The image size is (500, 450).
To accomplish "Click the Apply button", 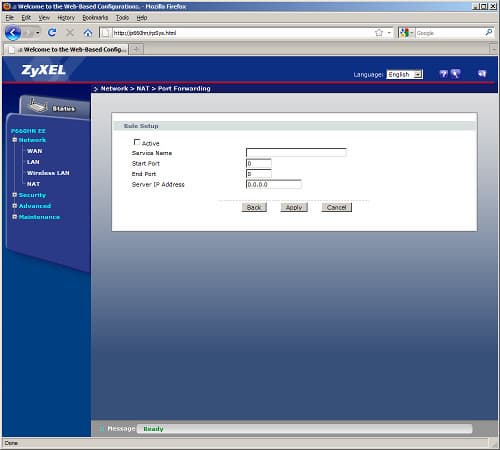I will pyautogui.click(x=294, y=207).
